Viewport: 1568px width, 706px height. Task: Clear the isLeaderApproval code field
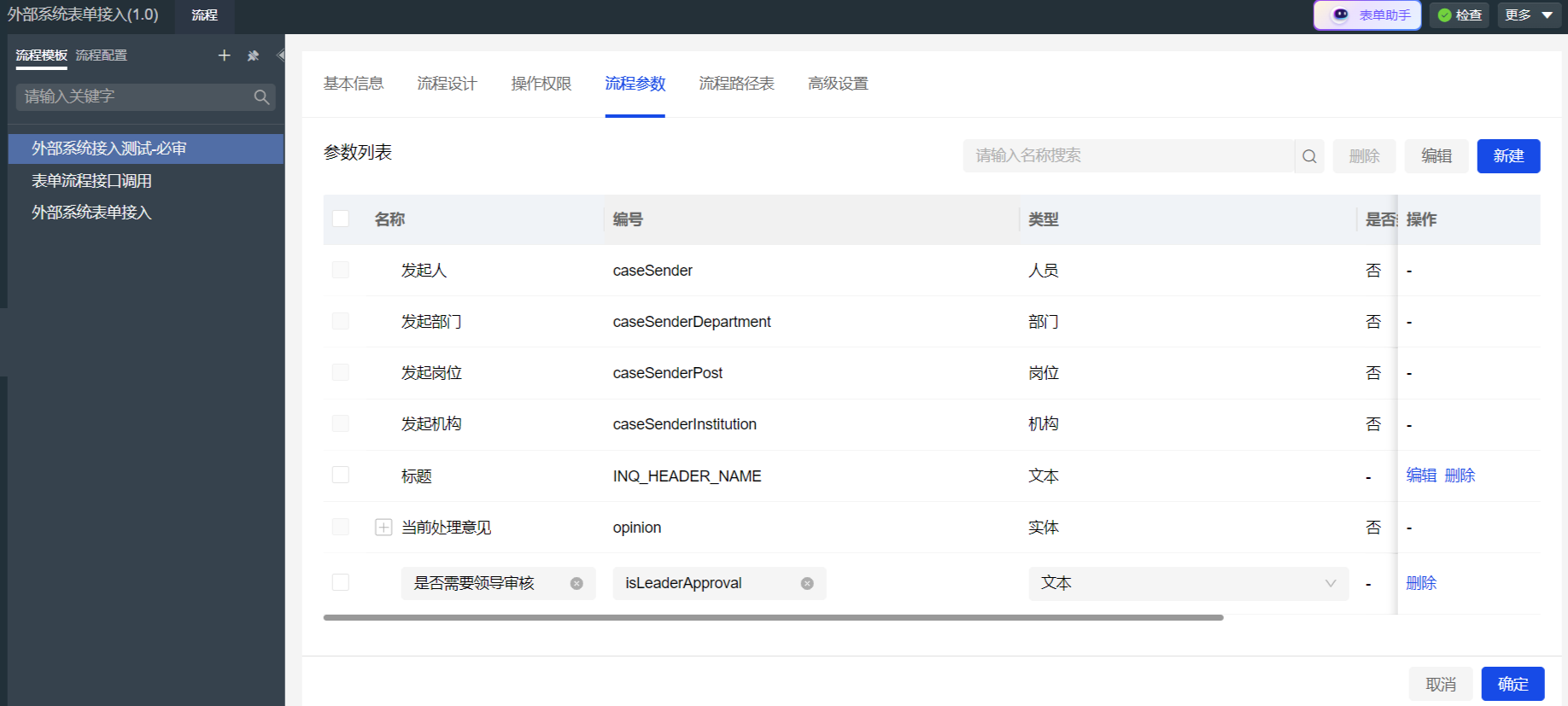(x=807, y=584)
